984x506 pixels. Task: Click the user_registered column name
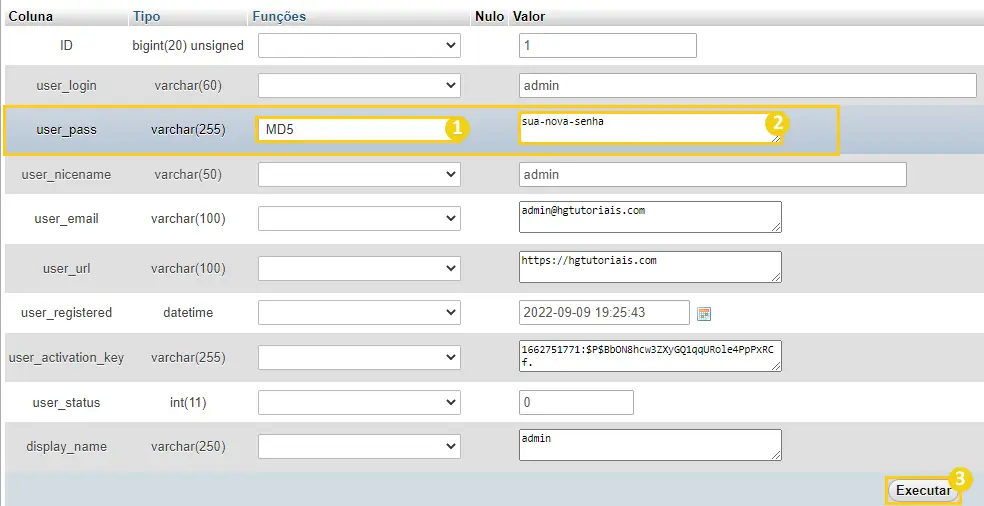67,313
